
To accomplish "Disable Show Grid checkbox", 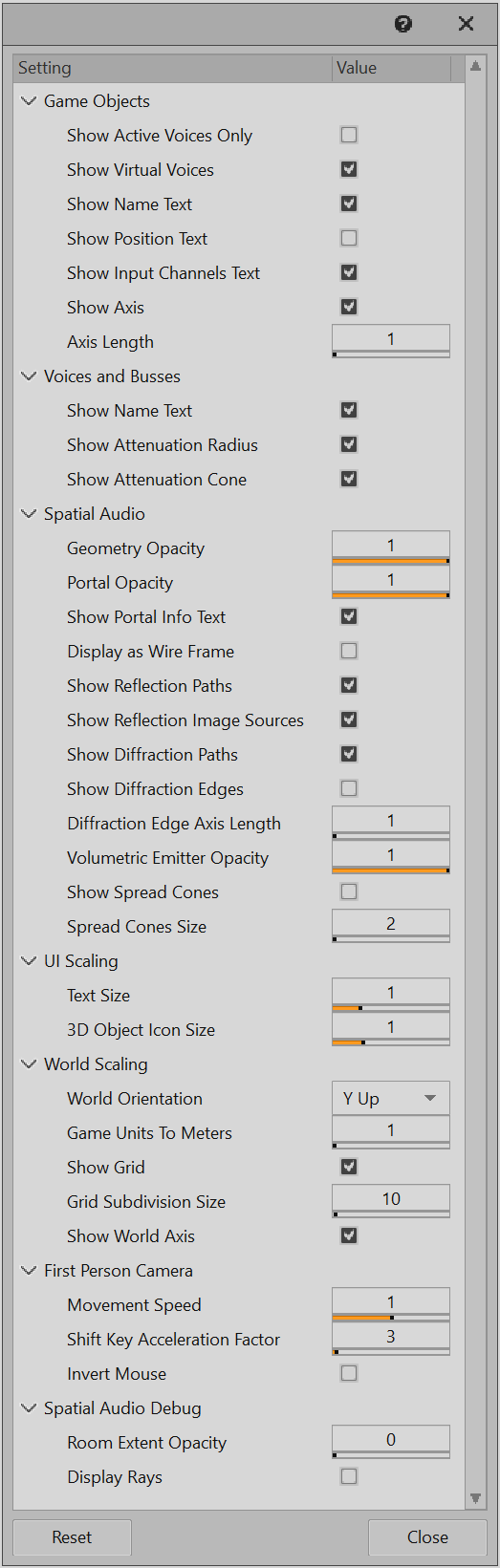I will point(349,1167).
